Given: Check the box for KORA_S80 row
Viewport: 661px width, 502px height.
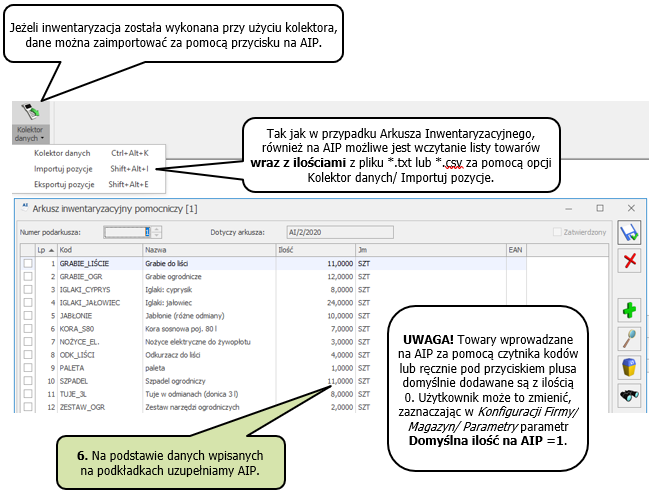Looking at the screenshot, I should pyautogui.click(x=28, y=329).
